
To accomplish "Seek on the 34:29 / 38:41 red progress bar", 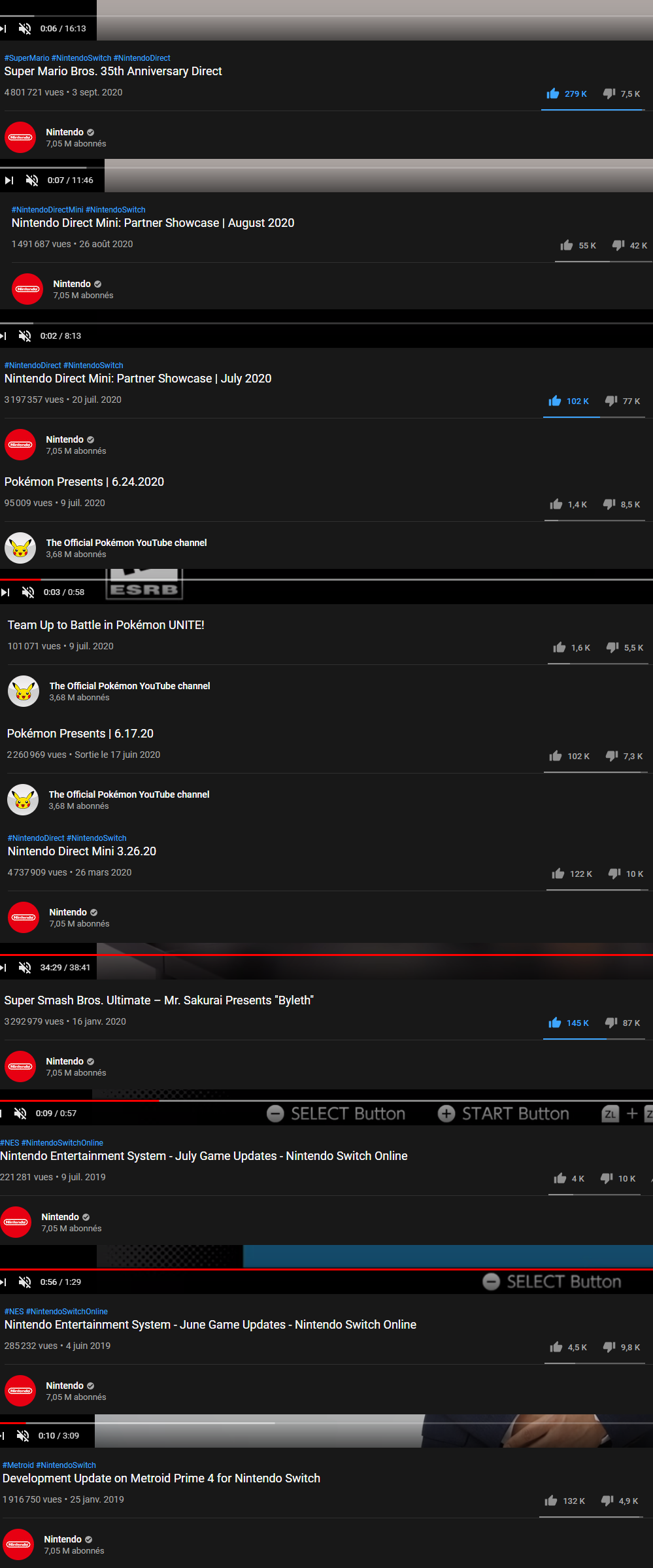I will tap(326, 955).
